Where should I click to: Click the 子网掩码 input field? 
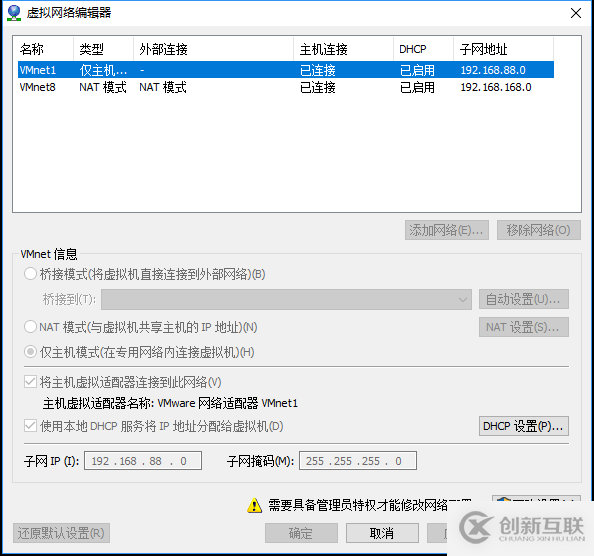click(x=358, y=461)
